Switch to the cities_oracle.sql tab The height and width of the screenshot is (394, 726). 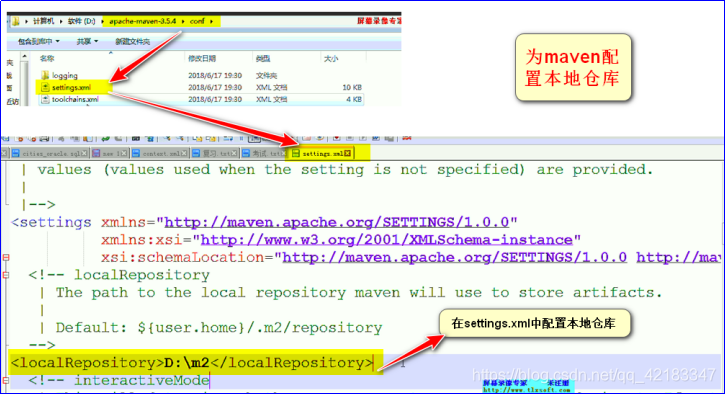(x=50, y=153)
